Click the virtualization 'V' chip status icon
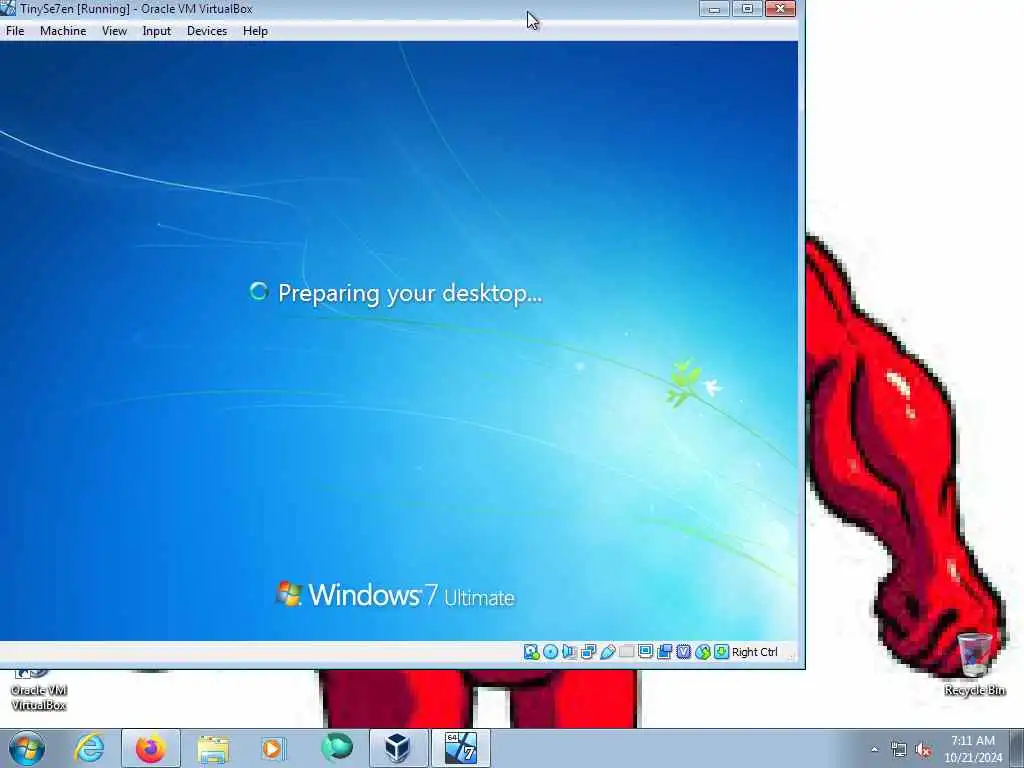Screen dimensions: 1024x768 coord(683,652)
